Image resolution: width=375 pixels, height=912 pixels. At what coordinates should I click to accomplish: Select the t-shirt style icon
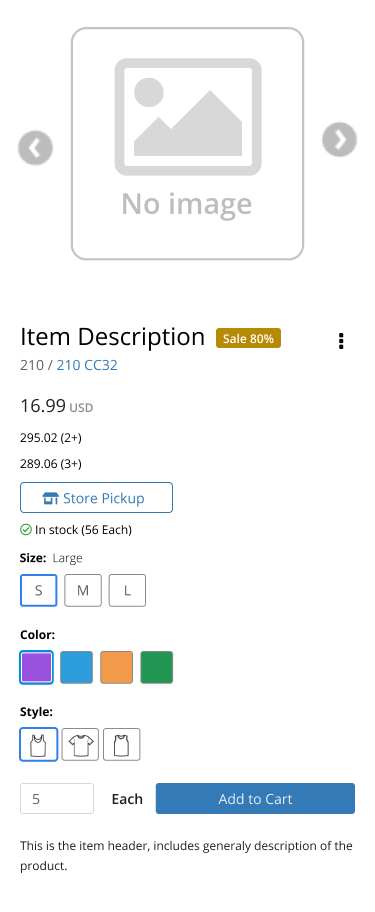[x=80, y=744]
